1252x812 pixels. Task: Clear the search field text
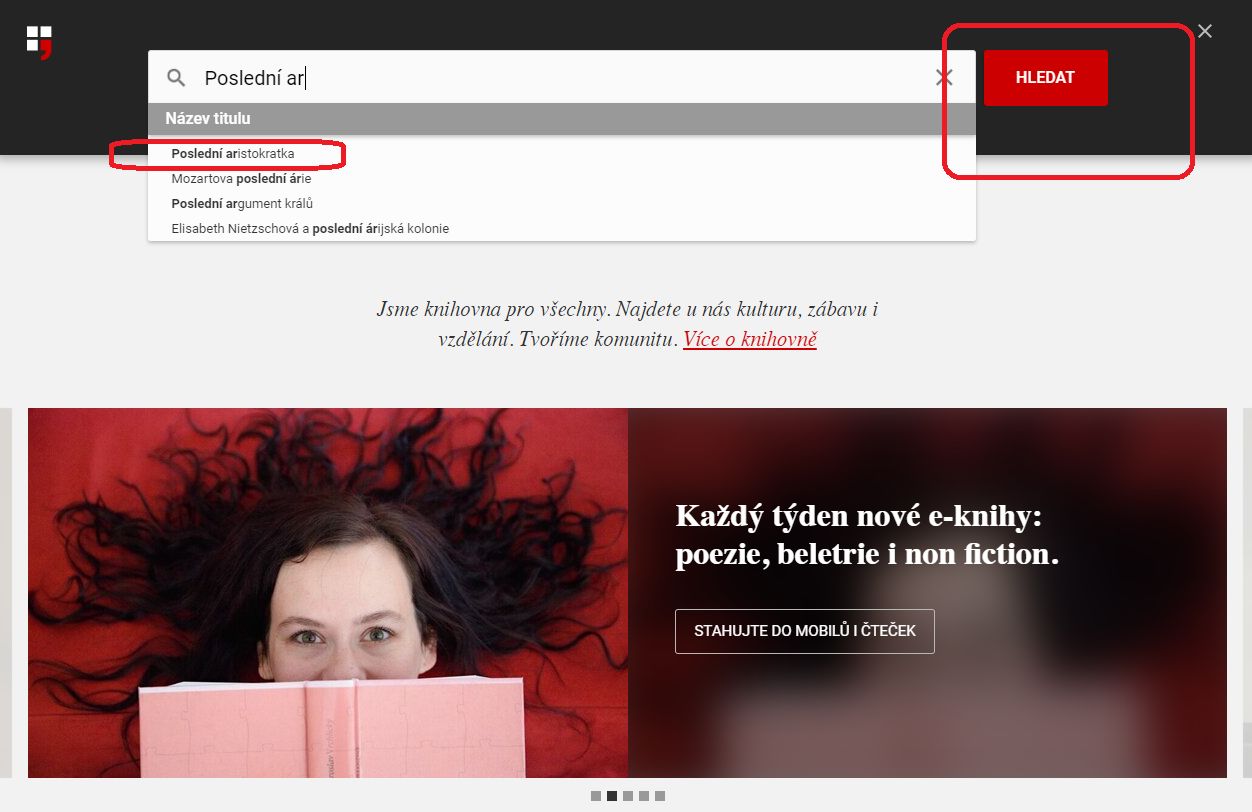943,78
